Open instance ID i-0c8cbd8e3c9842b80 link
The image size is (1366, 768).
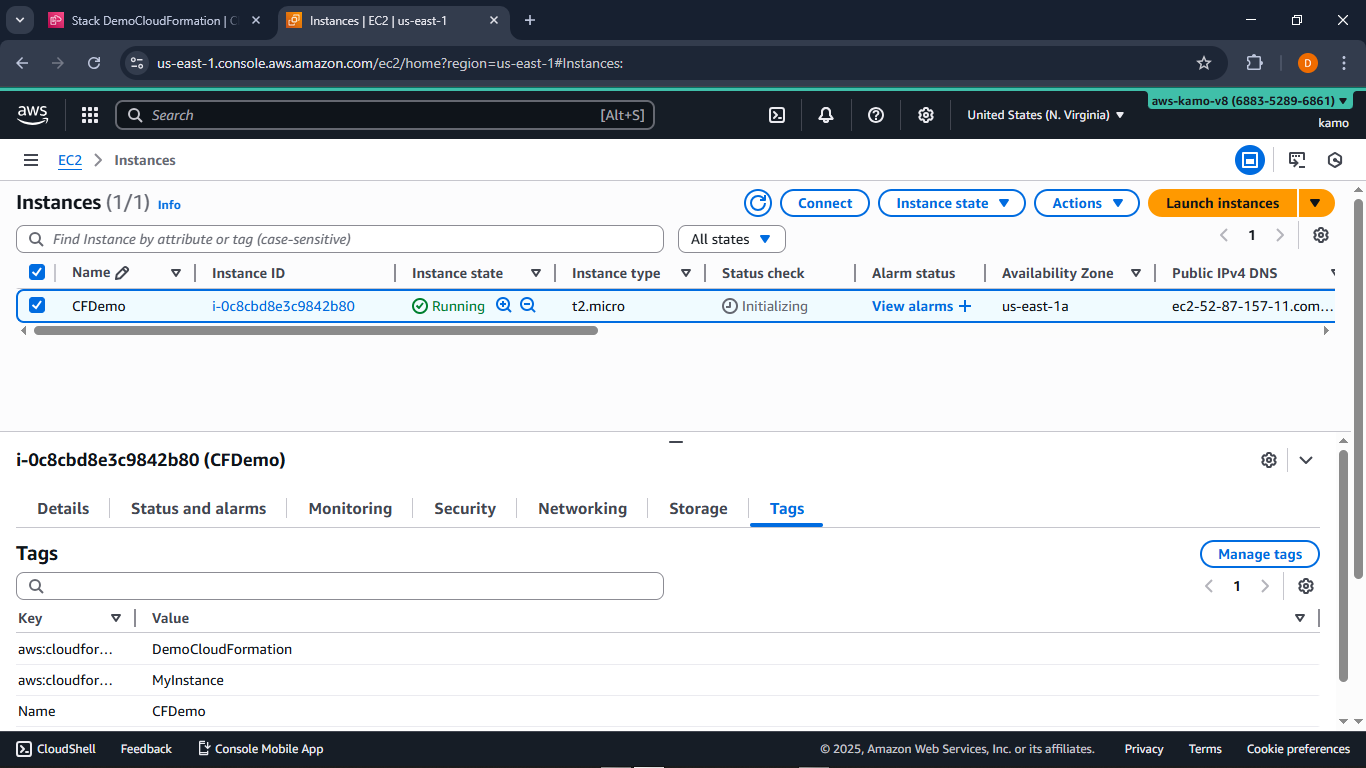click(x=283, y=306)
